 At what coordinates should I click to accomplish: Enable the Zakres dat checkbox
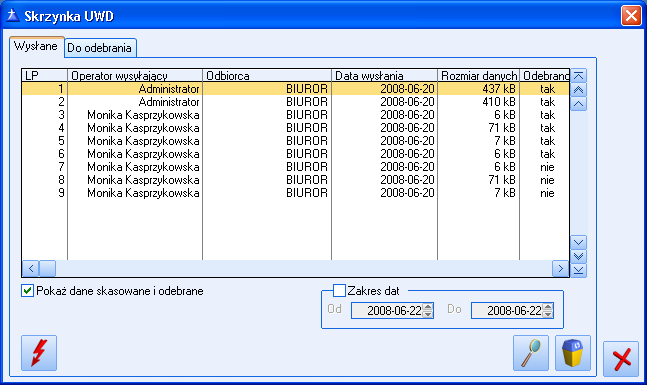339,291
